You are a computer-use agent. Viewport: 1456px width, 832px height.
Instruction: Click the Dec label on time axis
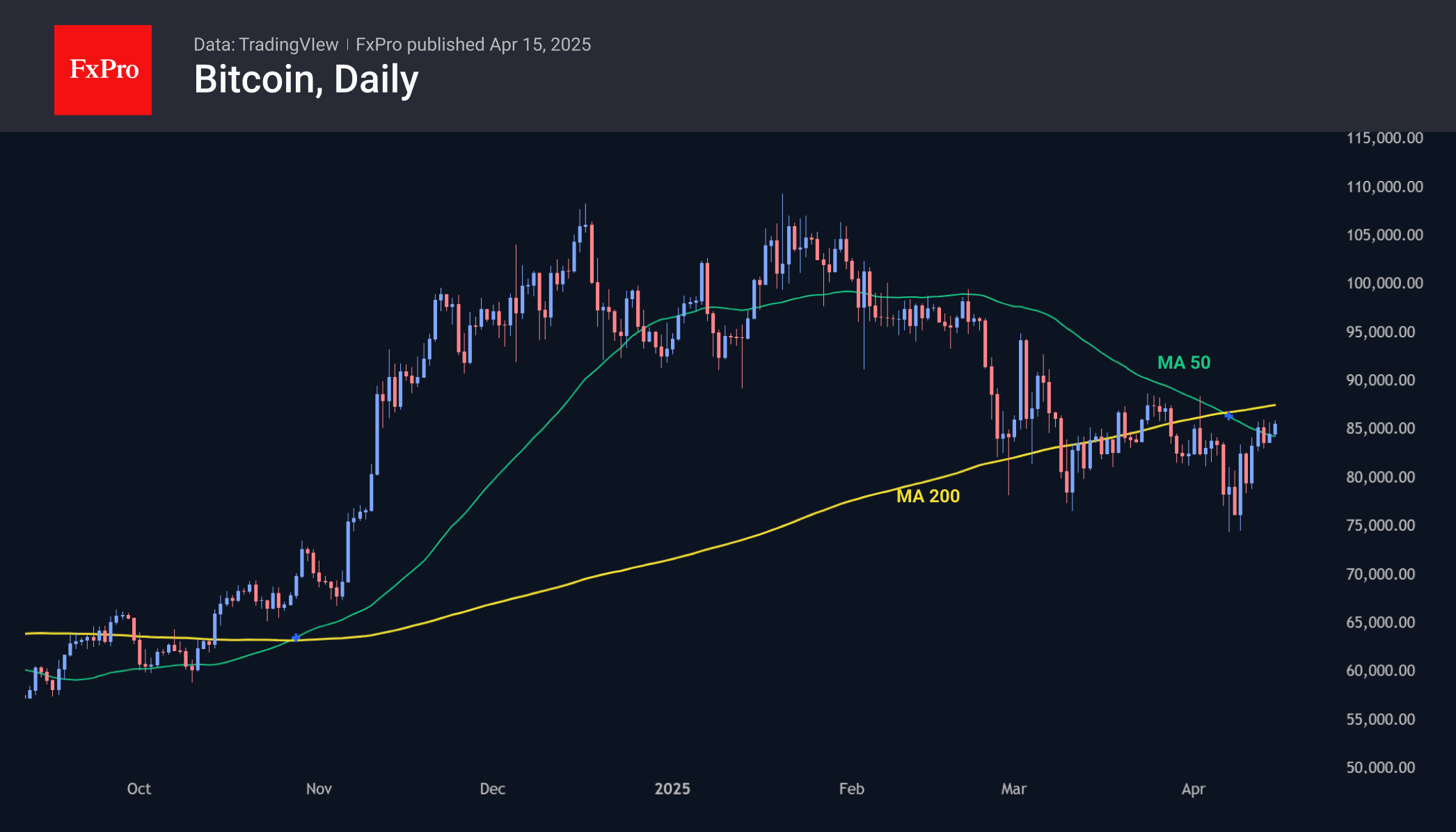[x=492, y=789]
